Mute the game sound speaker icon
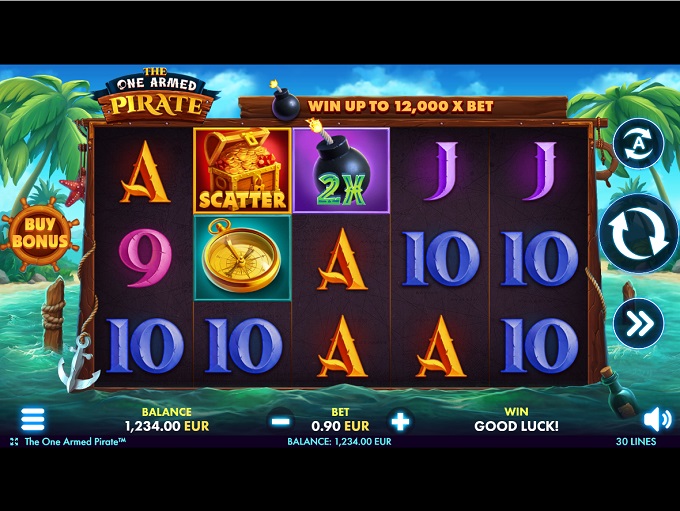680x511 pixels. click(x=657, y=419)
